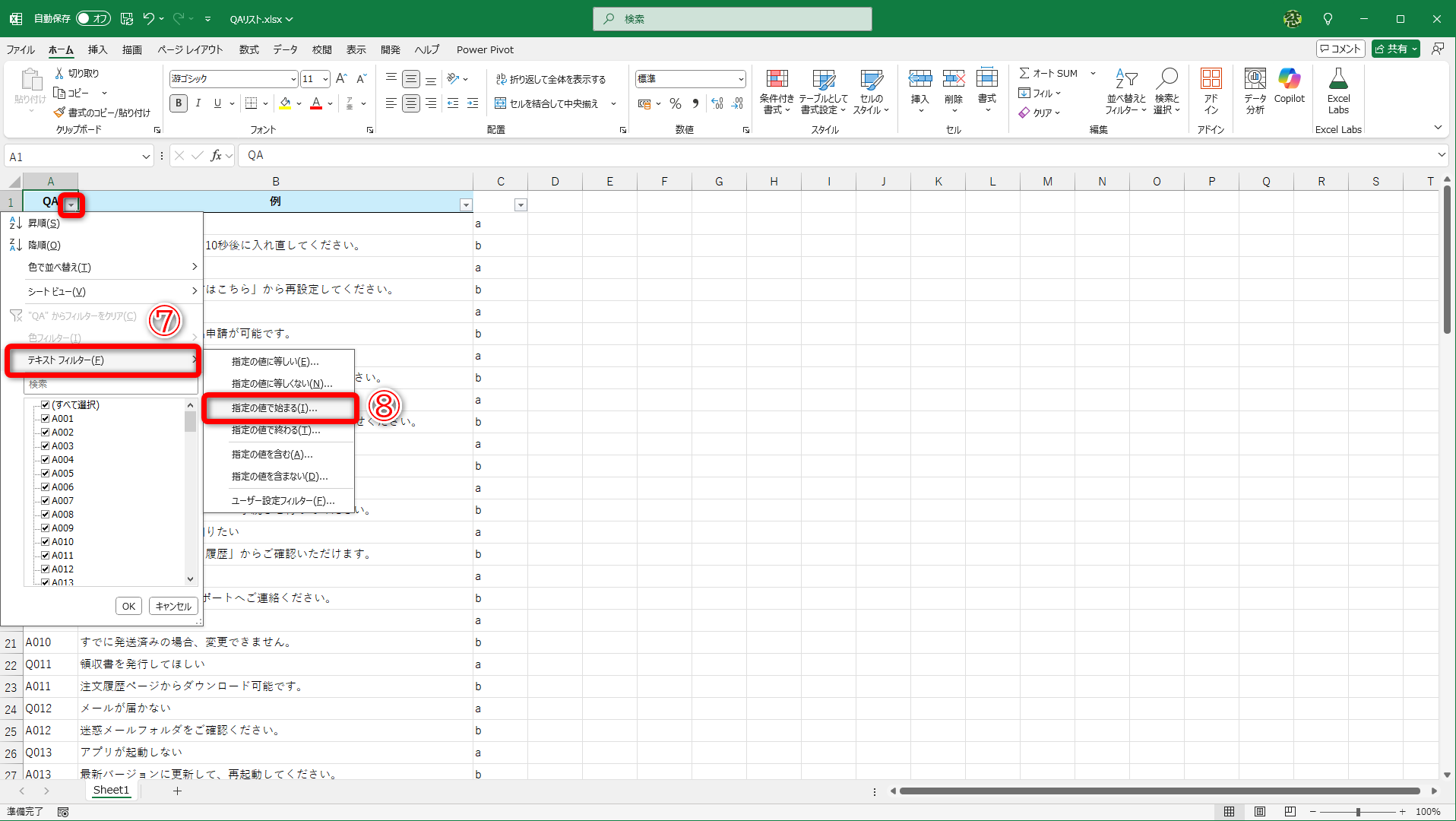The image size is (1456, 821).
Task: Open the Conditional Formatting (条件付き書式) menu
Action: coord(777,91)
